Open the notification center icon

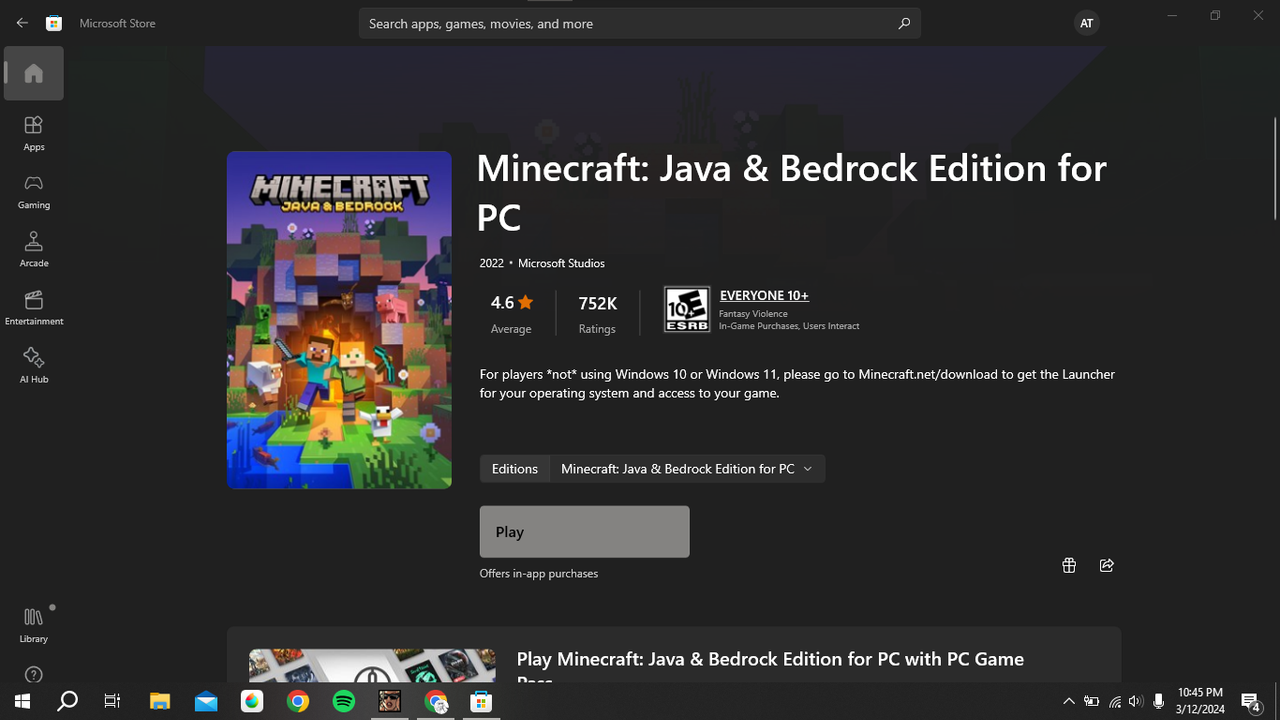(x=1250, y=701)
